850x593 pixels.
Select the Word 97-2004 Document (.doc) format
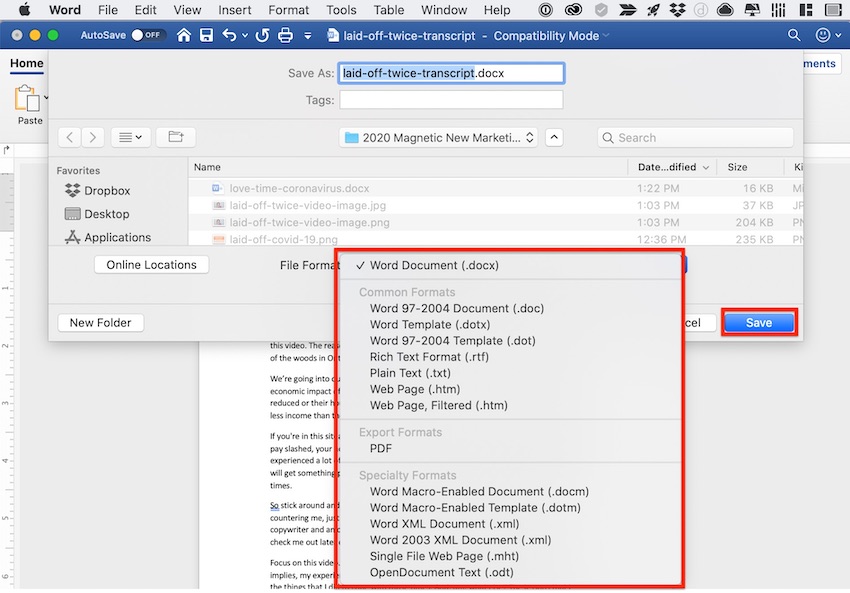tap(456, 308)
